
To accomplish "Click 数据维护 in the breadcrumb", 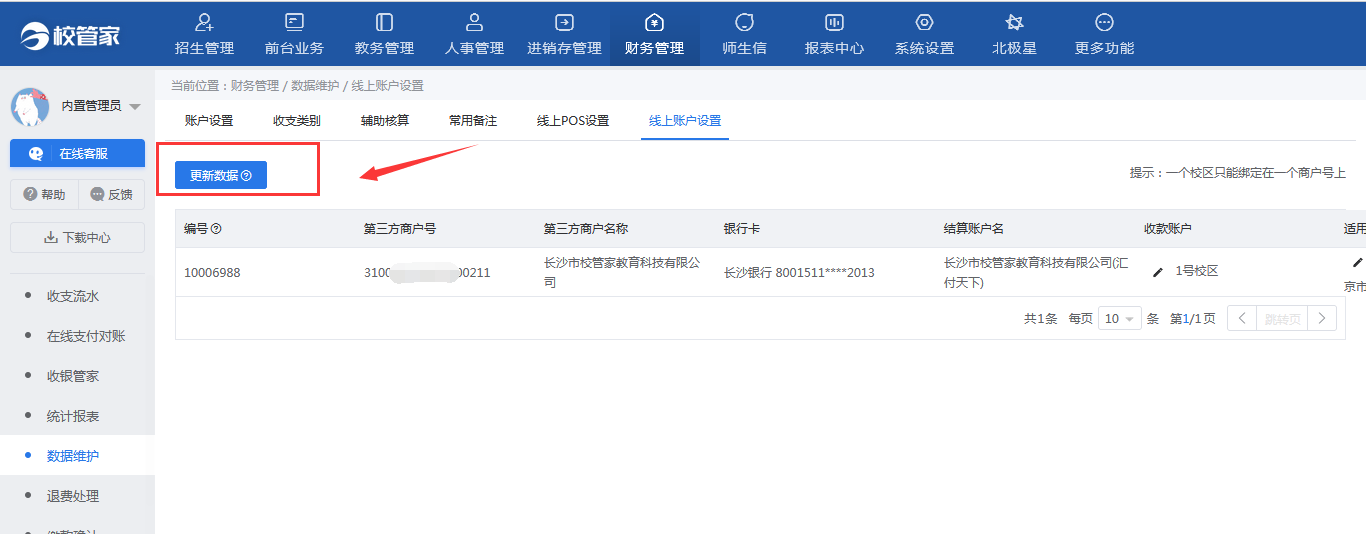I will (315, 86).
